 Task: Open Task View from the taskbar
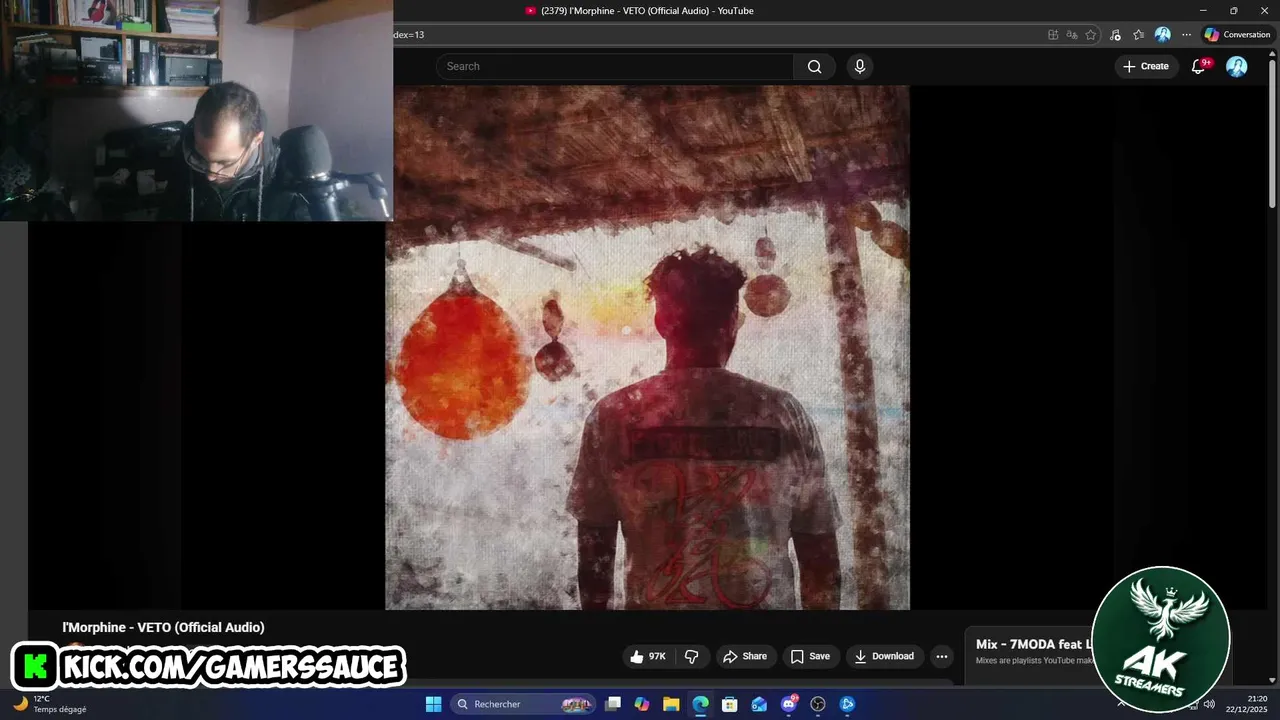tap(613, 704)
